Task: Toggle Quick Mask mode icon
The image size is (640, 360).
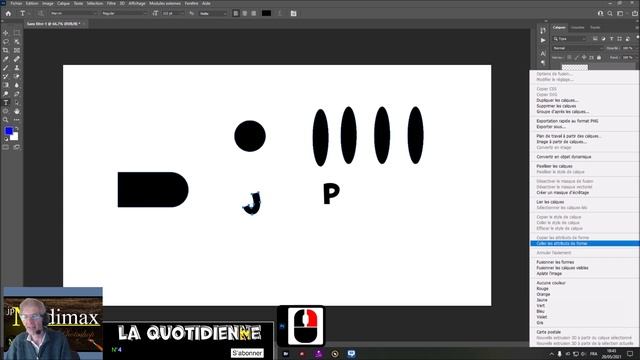Action: [6, 147]
